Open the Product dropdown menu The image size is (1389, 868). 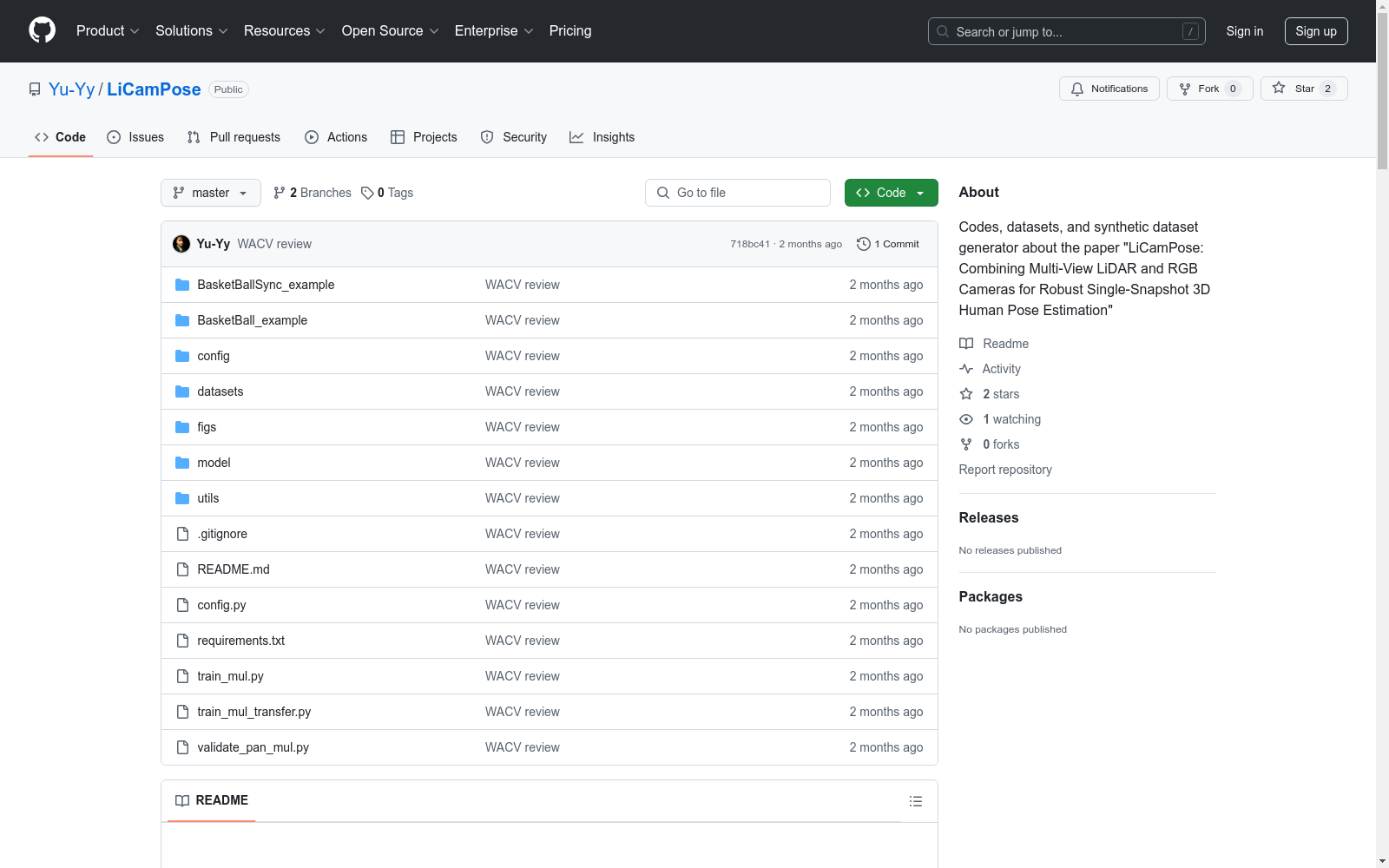pos(108,31)
